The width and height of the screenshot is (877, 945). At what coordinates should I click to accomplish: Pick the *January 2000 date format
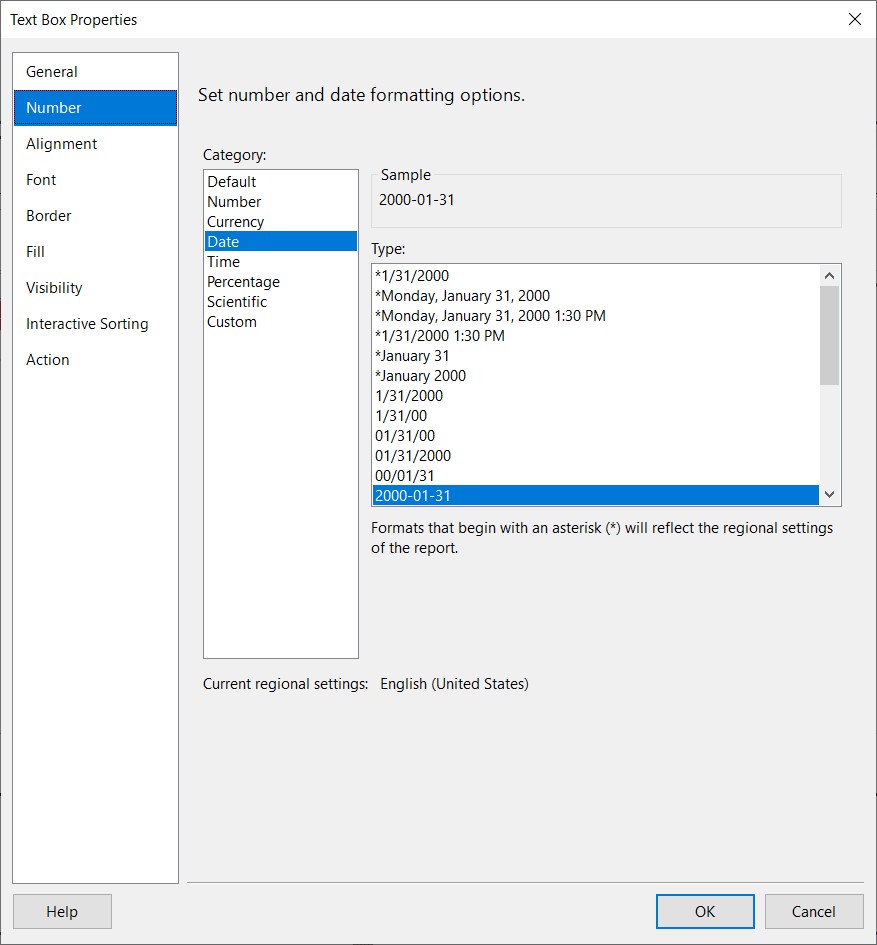[x=596, y=376]
